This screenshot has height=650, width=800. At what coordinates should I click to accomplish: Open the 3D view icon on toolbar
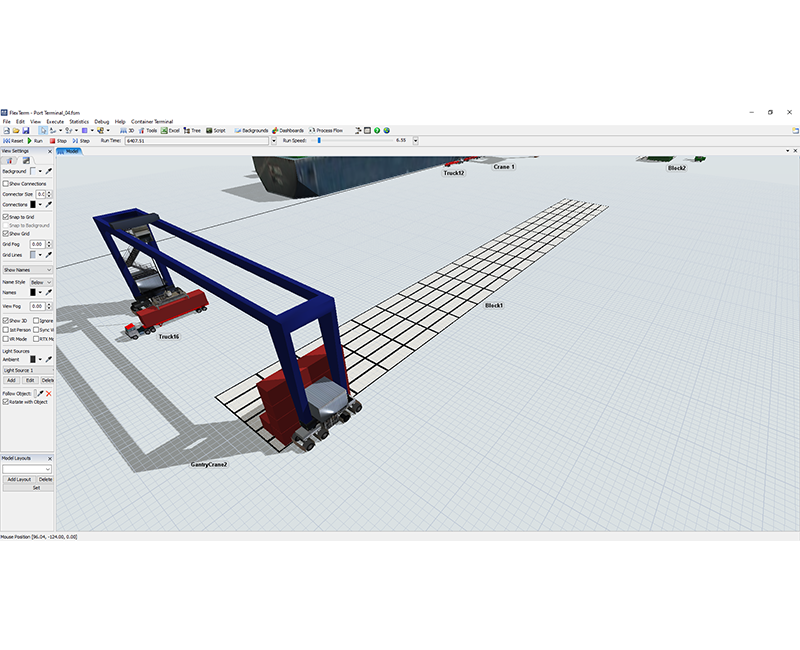point(126,131)
